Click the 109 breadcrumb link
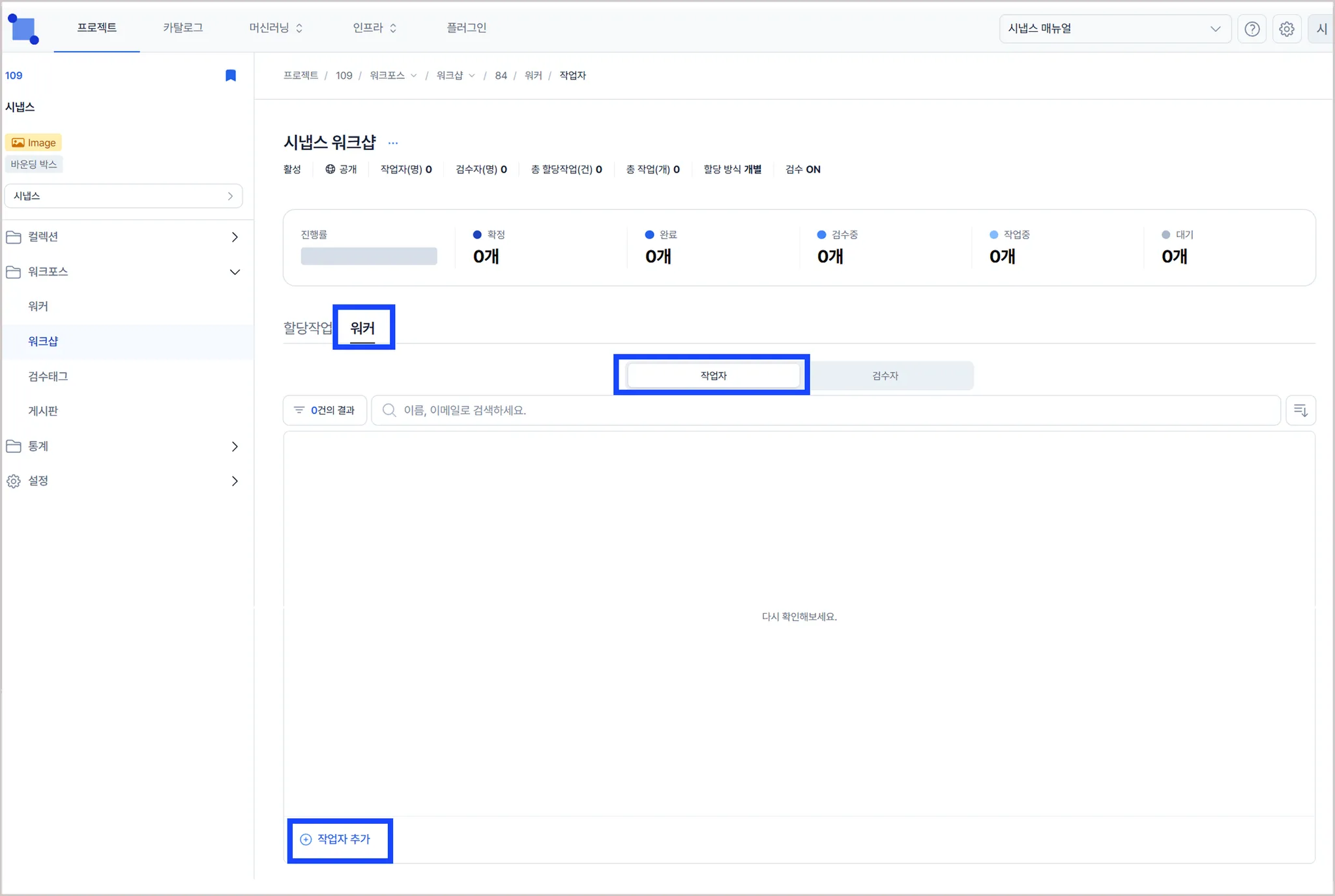1335x896 pixels. pyautogui.click(x=344, y=76)
